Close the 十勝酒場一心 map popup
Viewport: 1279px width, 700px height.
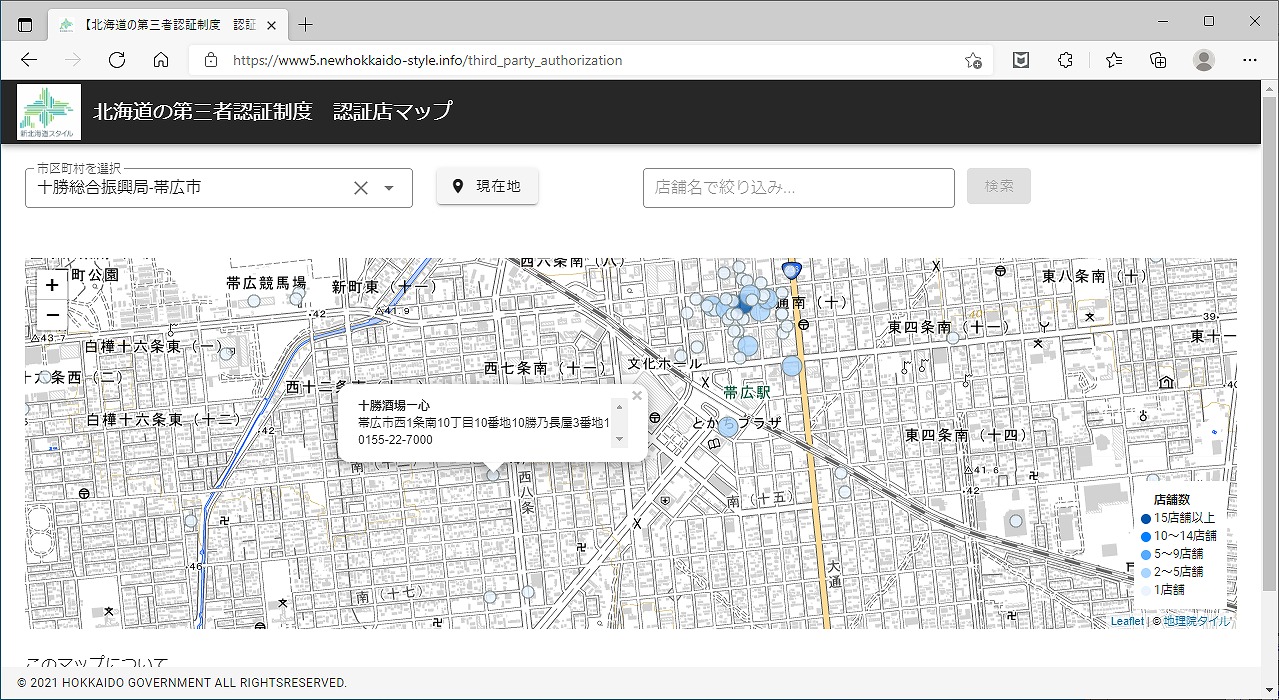pyautogui.click(x=637, y=395)
